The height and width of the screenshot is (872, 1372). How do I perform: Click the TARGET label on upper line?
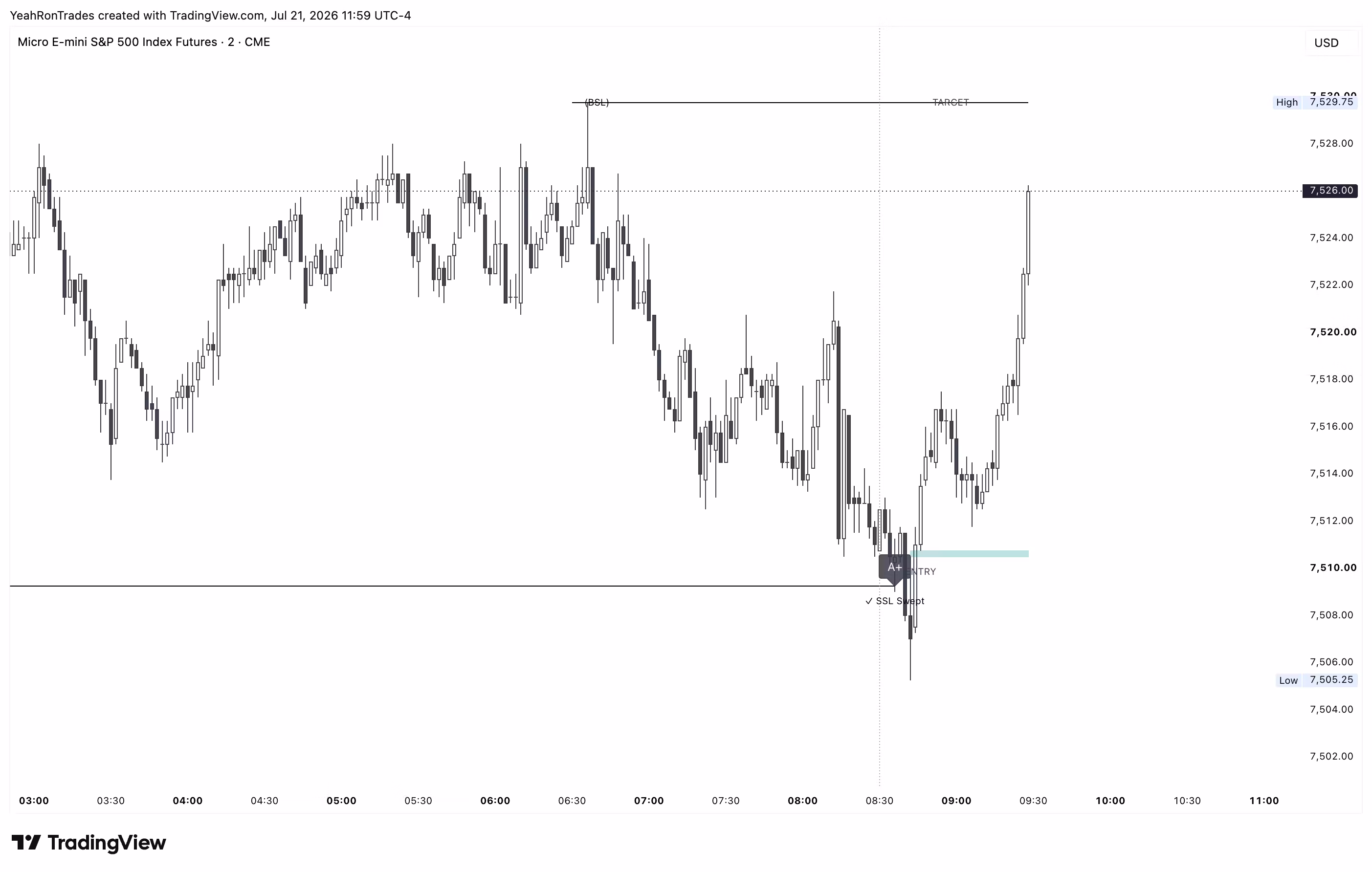pos(951,103)
